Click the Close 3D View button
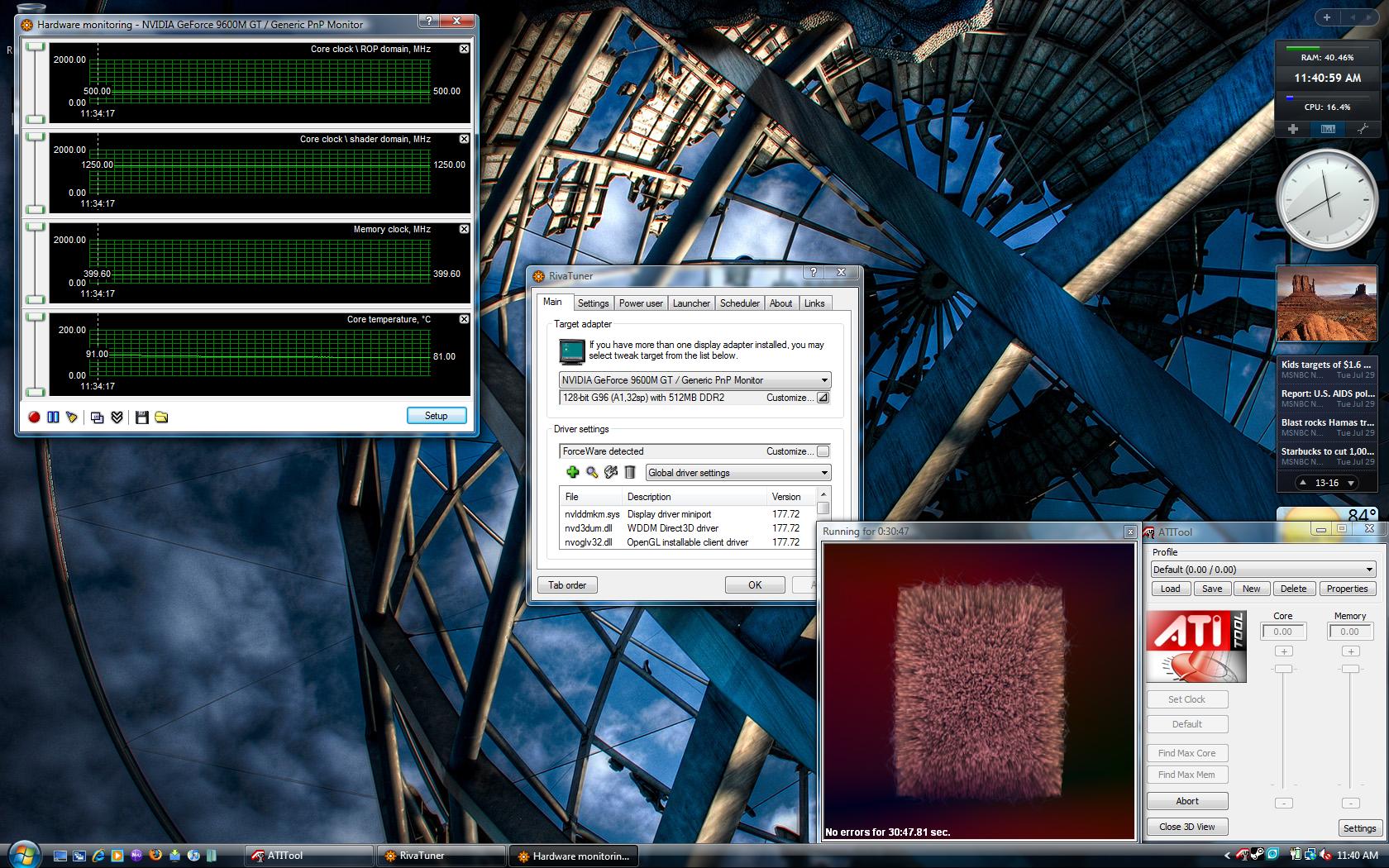Screen dimensions: 1389x868 (x=1187, y=827)
